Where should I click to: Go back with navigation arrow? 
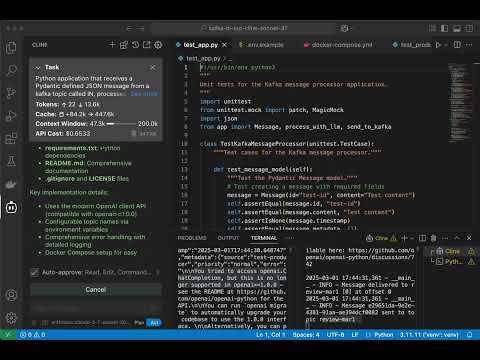[129, 28]
